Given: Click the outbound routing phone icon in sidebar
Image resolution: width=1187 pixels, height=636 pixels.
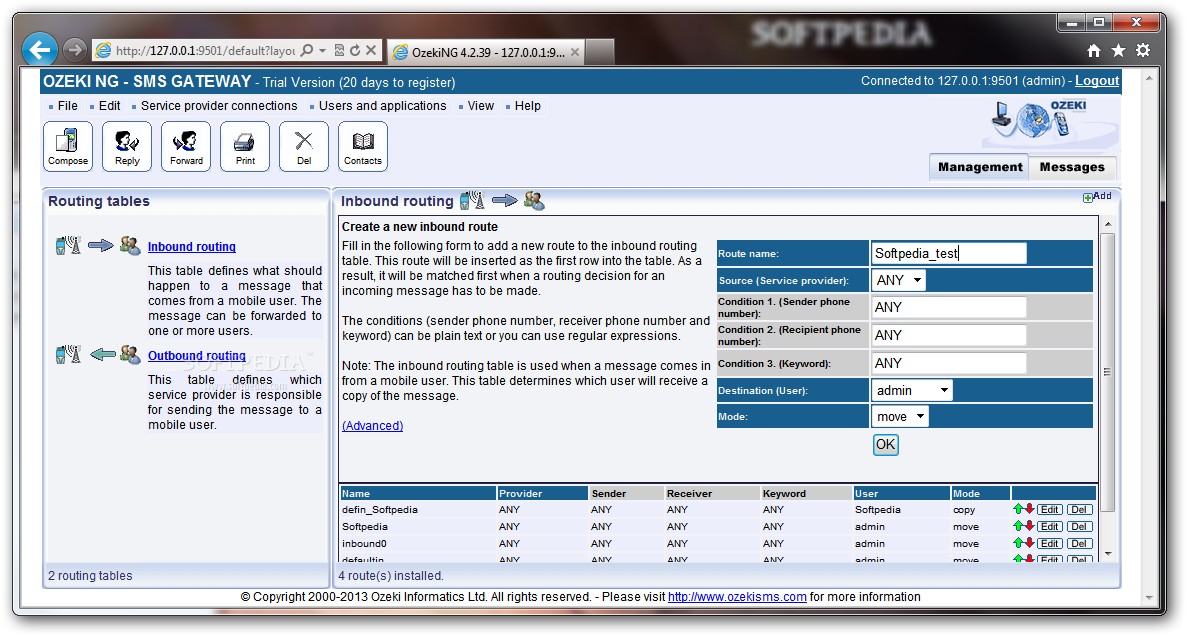Looking at the screenshot, I should click(x=69, y=354).
